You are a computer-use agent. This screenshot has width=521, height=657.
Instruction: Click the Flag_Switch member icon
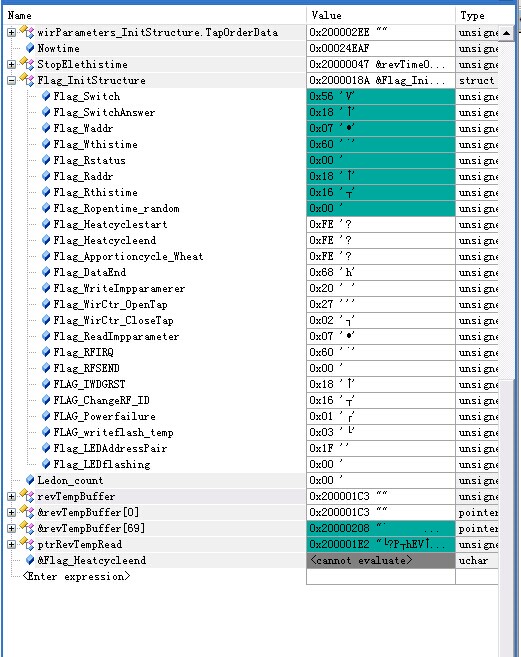[x=46, y=96]
